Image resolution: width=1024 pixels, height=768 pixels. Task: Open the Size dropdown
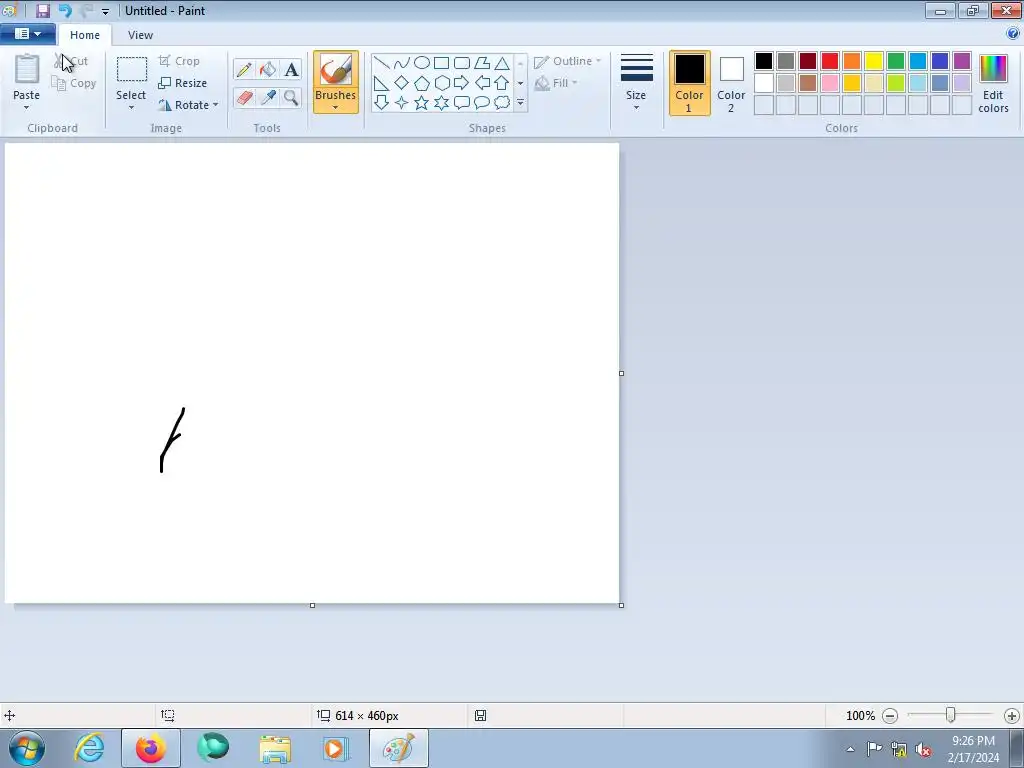[636, 83]
